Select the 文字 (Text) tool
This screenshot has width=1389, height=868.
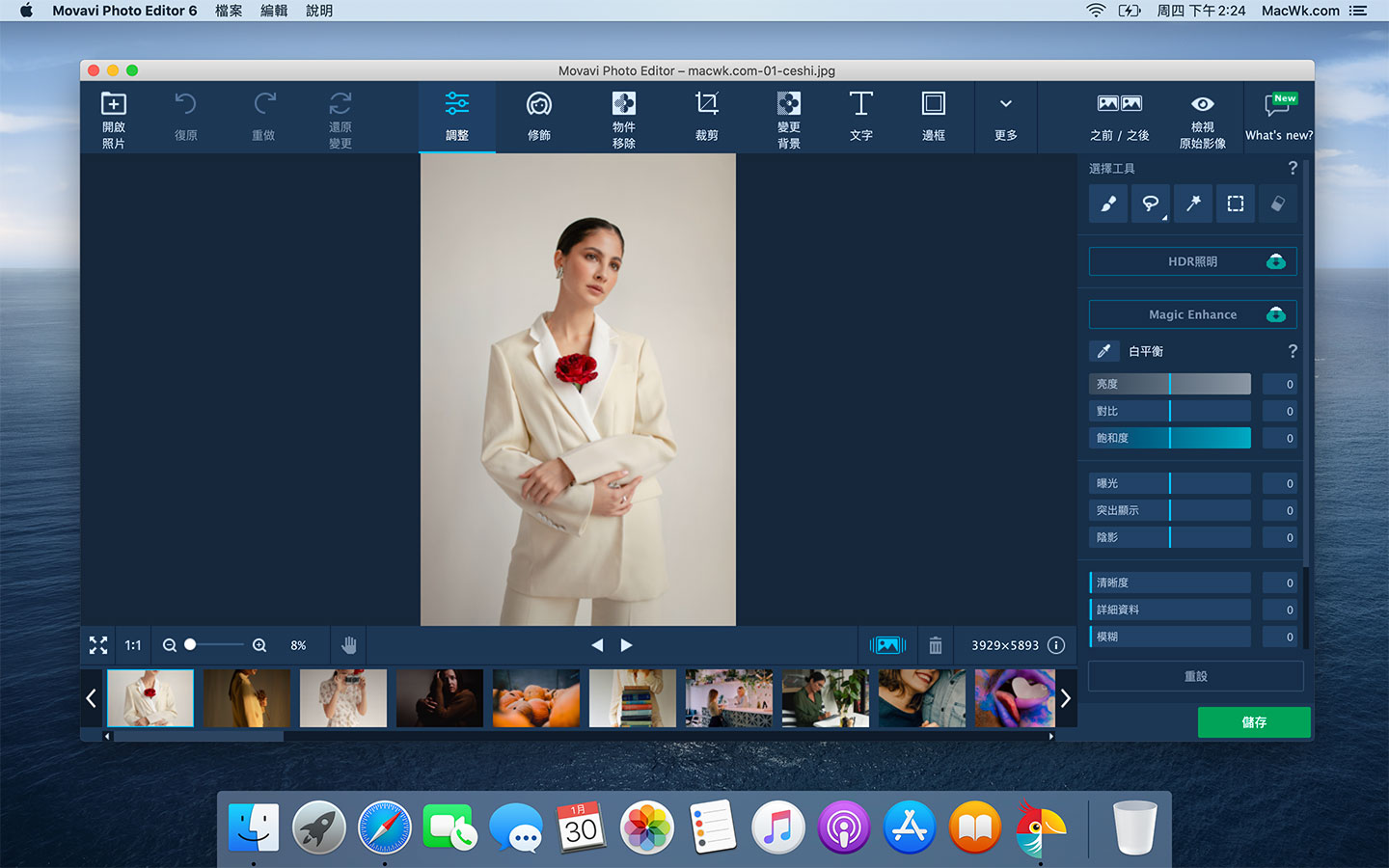pos(860,116)
